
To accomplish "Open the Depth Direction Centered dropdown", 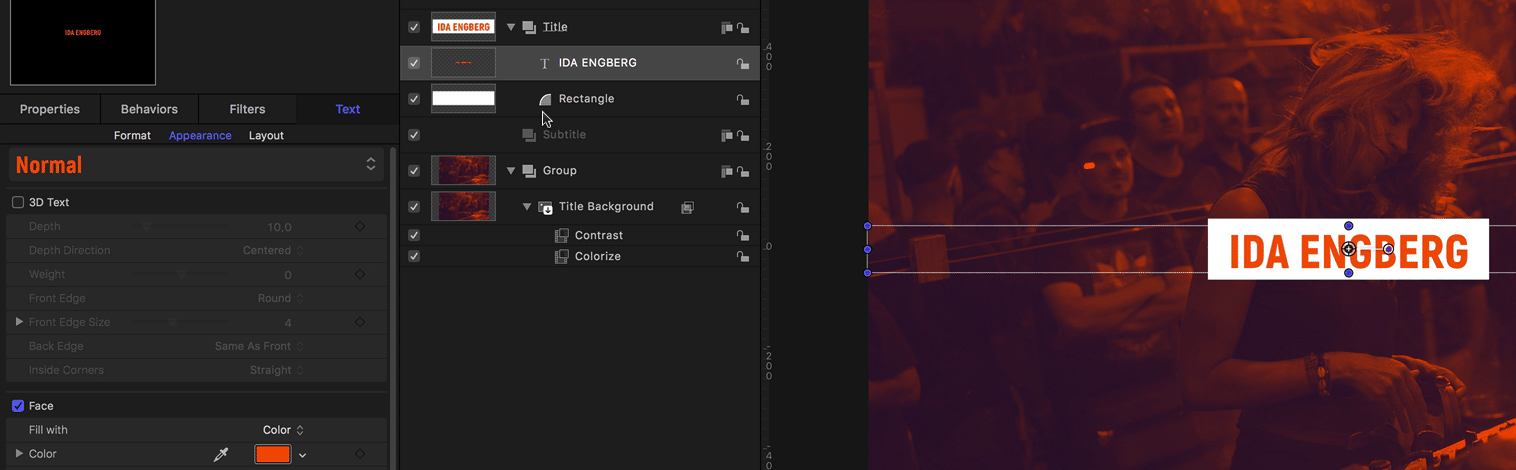I will pyautogui.click(x=274, y=251).
